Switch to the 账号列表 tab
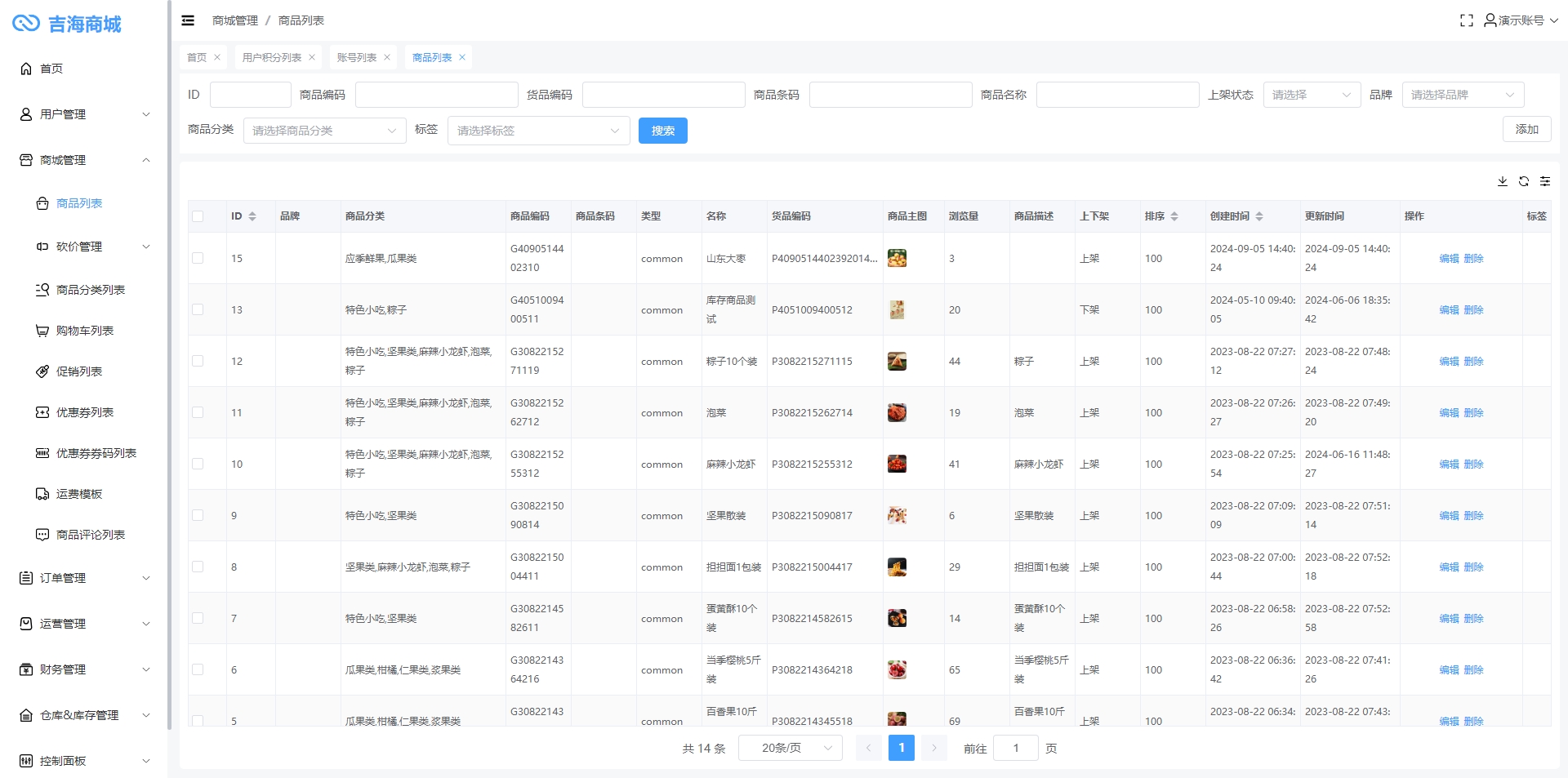Image resolution: width=1568 pixels, height=778 pixels. [x=357, y=57]
